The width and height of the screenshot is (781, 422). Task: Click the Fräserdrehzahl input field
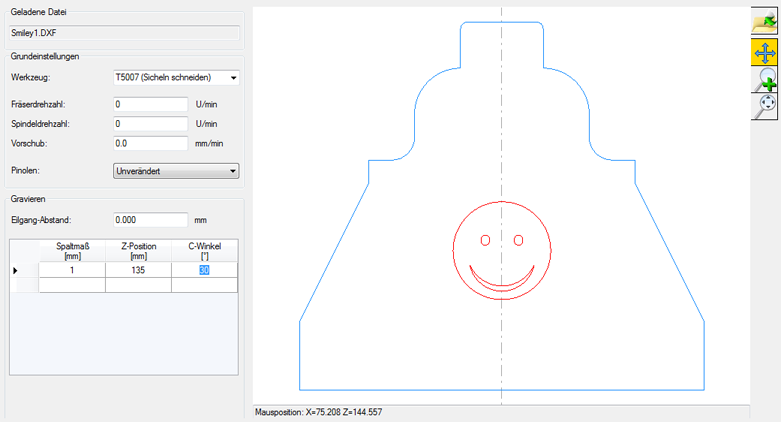click(x=151, y=104)
